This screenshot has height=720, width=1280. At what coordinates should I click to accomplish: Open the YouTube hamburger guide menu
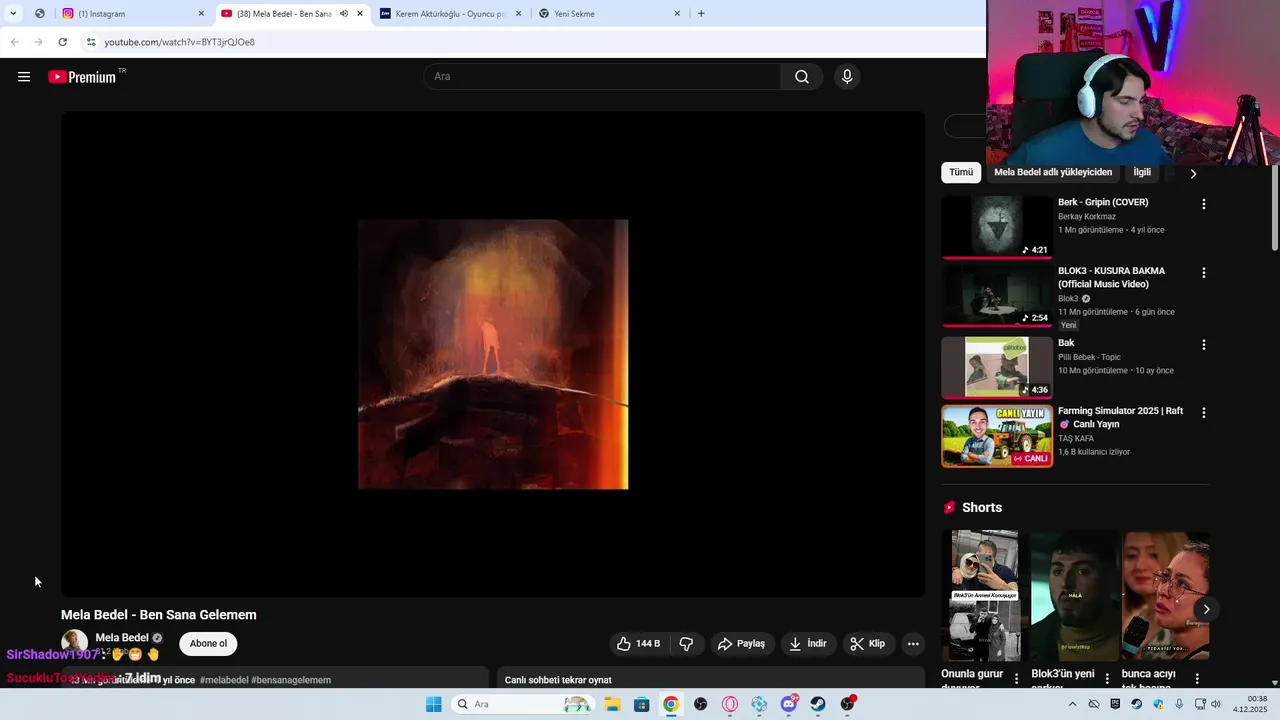click(x=24, y=77)
